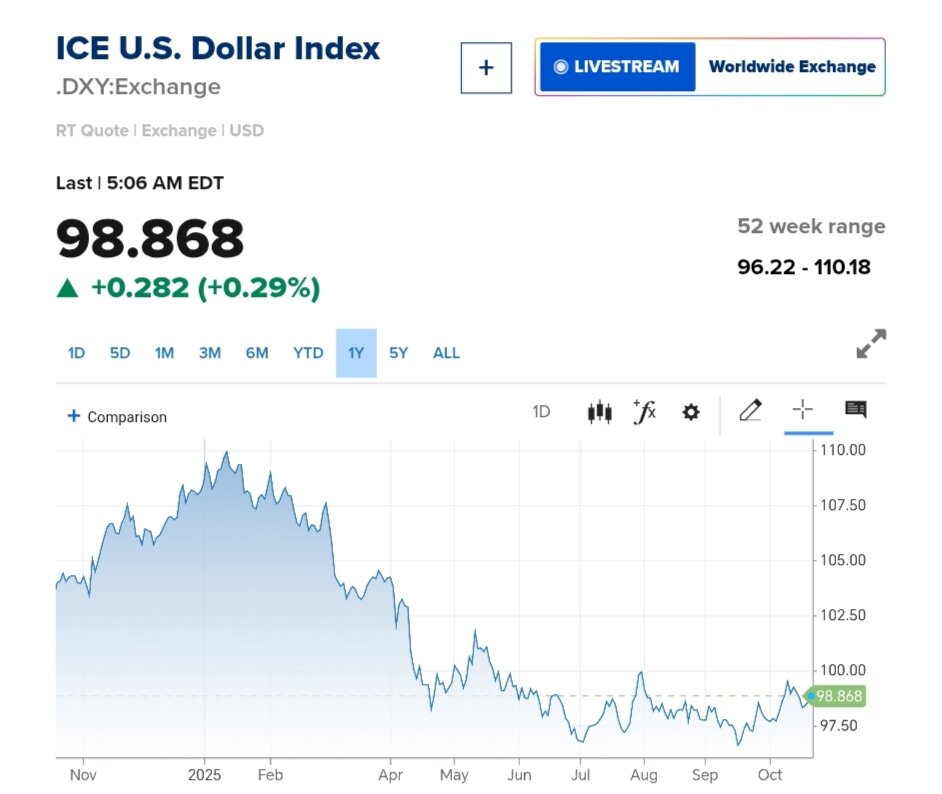Toggle the crosshair cursor tool
This screenshot has width=942, height=794.
tap(803, 410)
